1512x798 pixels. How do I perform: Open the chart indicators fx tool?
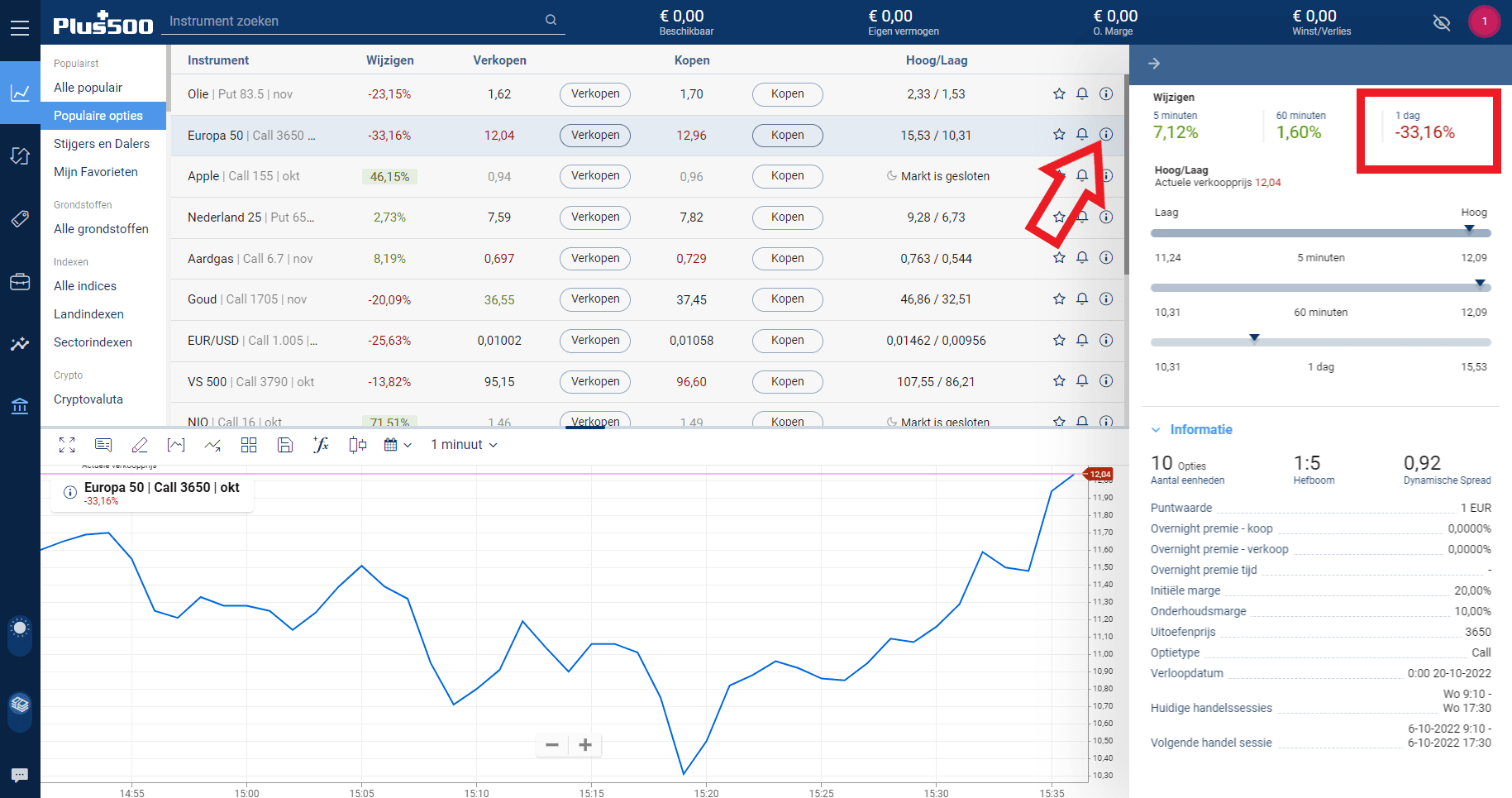pos(321,445)
